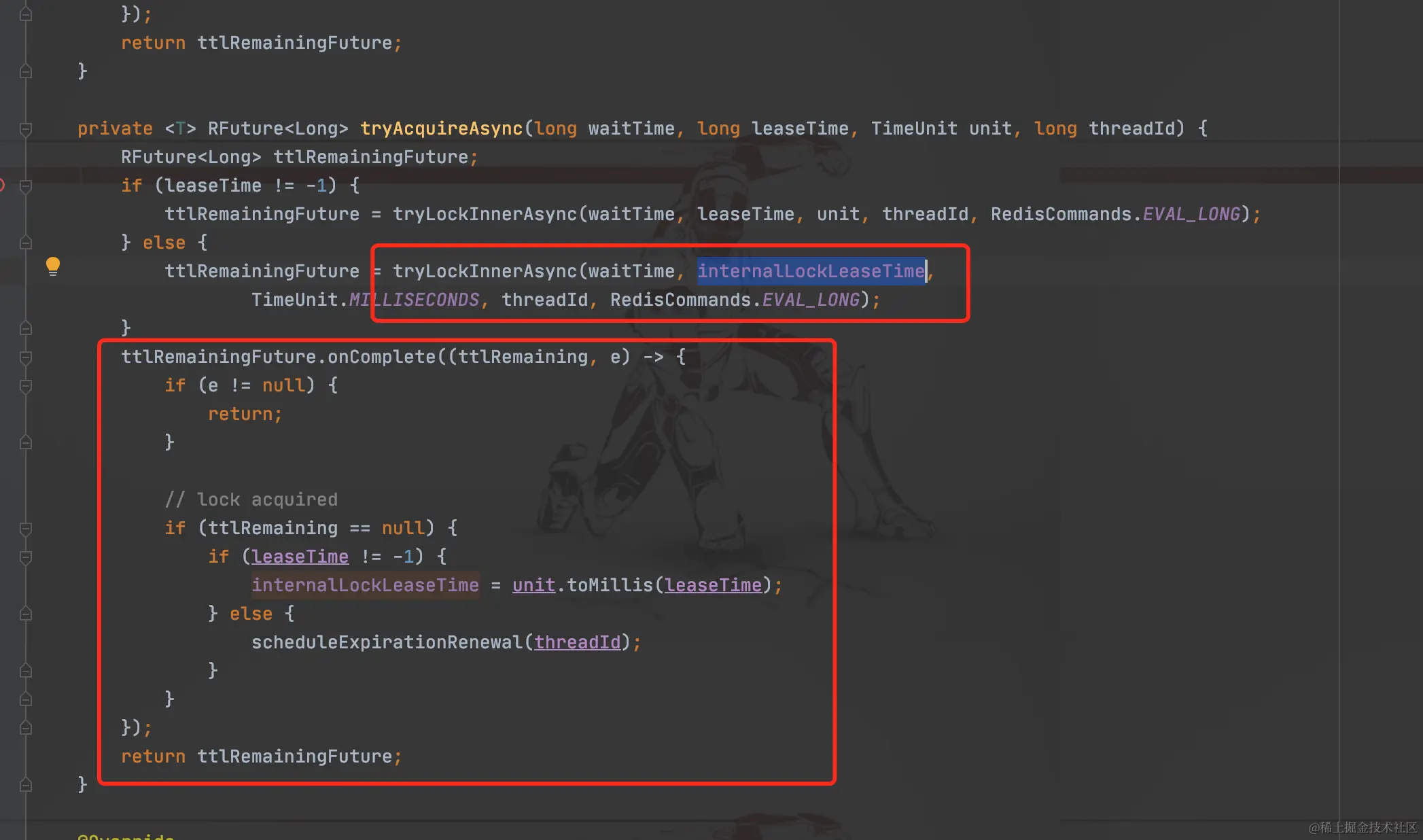
Task: Click fold marker beside topmost '});' line
Action: coord(26,14)
